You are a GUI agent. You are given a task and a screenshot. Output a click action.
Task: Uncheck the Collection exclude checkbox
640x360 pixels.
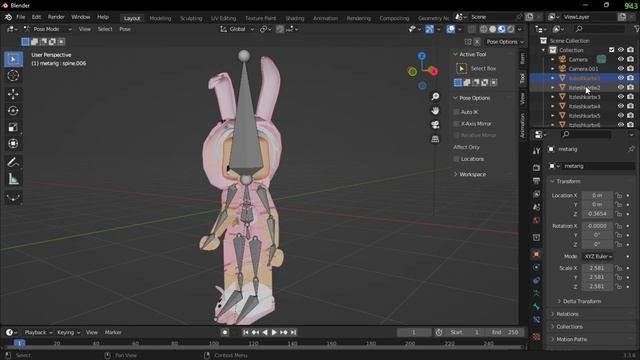(611, 50)
